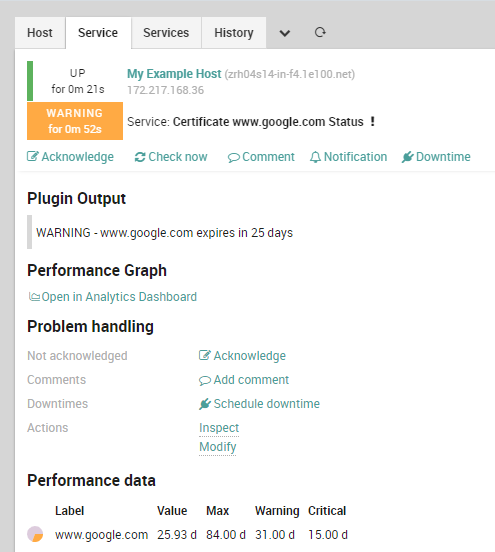Screen dimensions: 495x552
Task: Click the Check now refresh arrows icon
Action: coord(140,157)
